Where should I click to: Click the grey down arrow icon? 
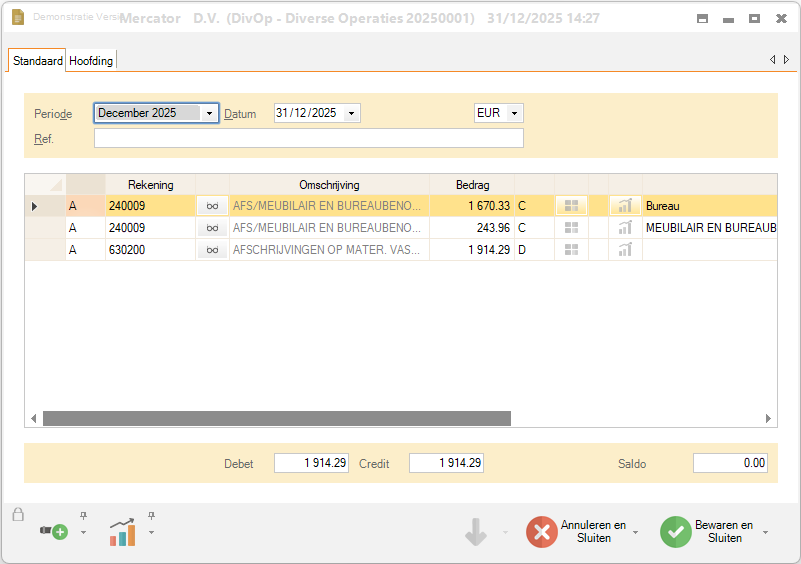476,532
